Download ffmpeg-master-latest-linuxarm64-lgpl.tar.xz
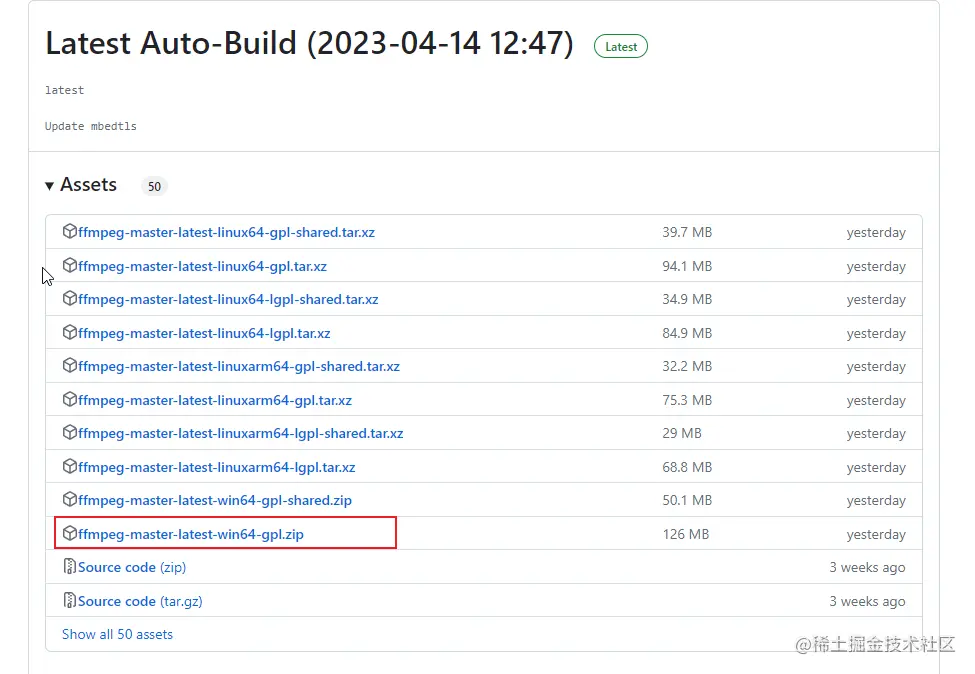The width and height of the screenshot is (975, 674). click(216, 468)
